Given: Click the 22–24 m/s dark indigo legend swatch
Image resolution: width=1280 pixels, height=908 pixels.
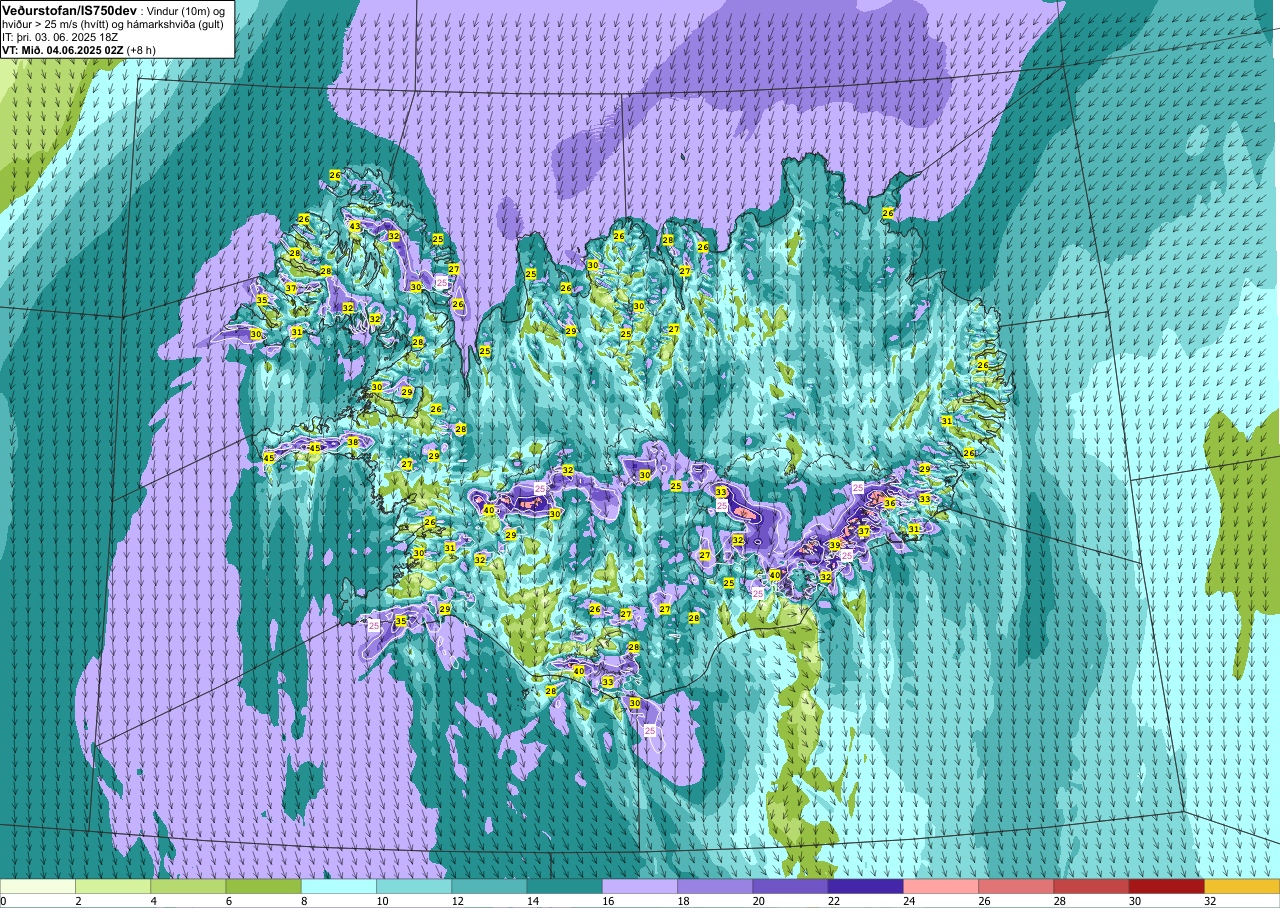Looking at the screenshot, I should [865, 886].
